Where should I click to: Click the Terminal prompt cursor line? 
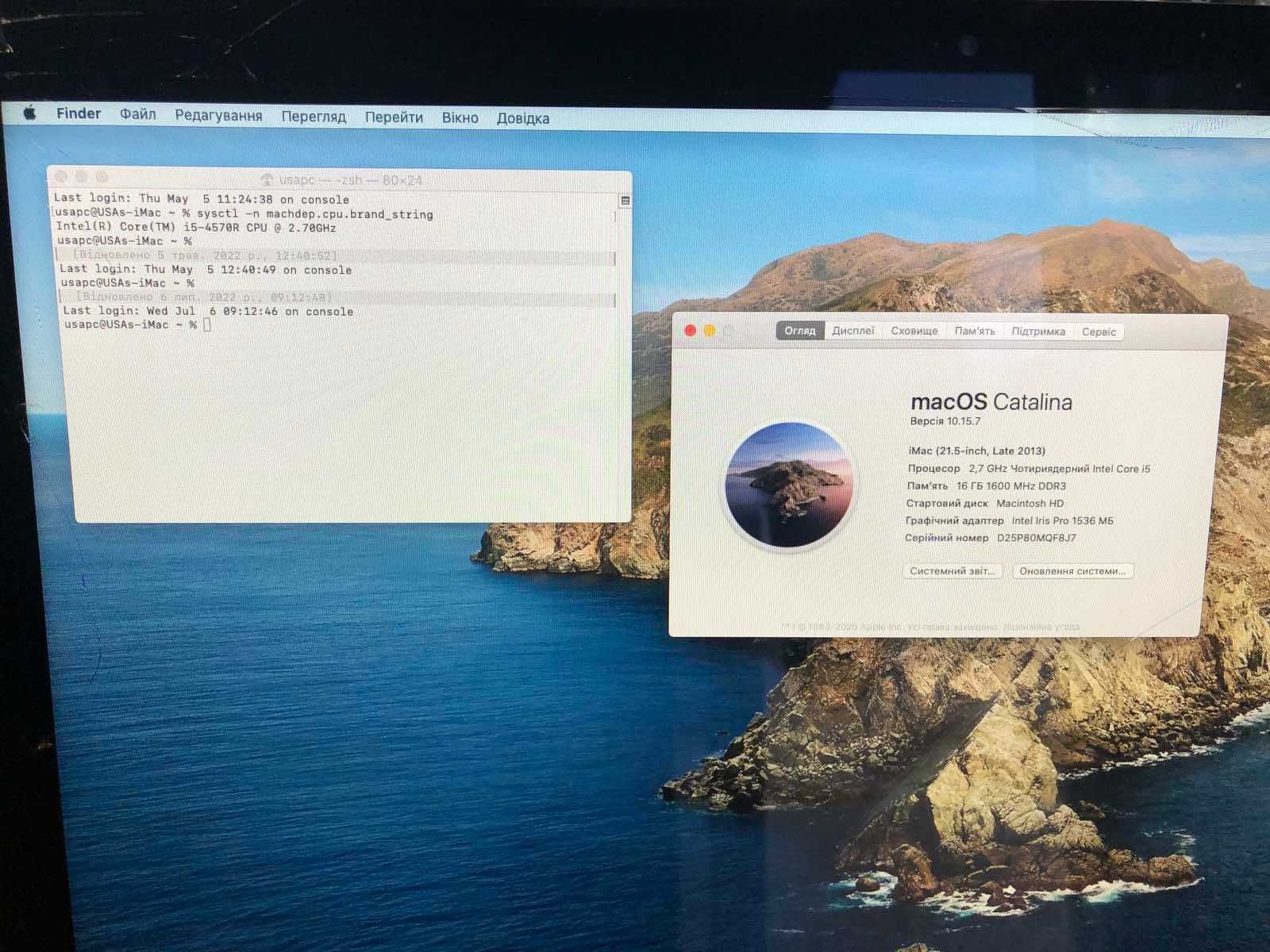pyautogui.click(x=137, y=324)
